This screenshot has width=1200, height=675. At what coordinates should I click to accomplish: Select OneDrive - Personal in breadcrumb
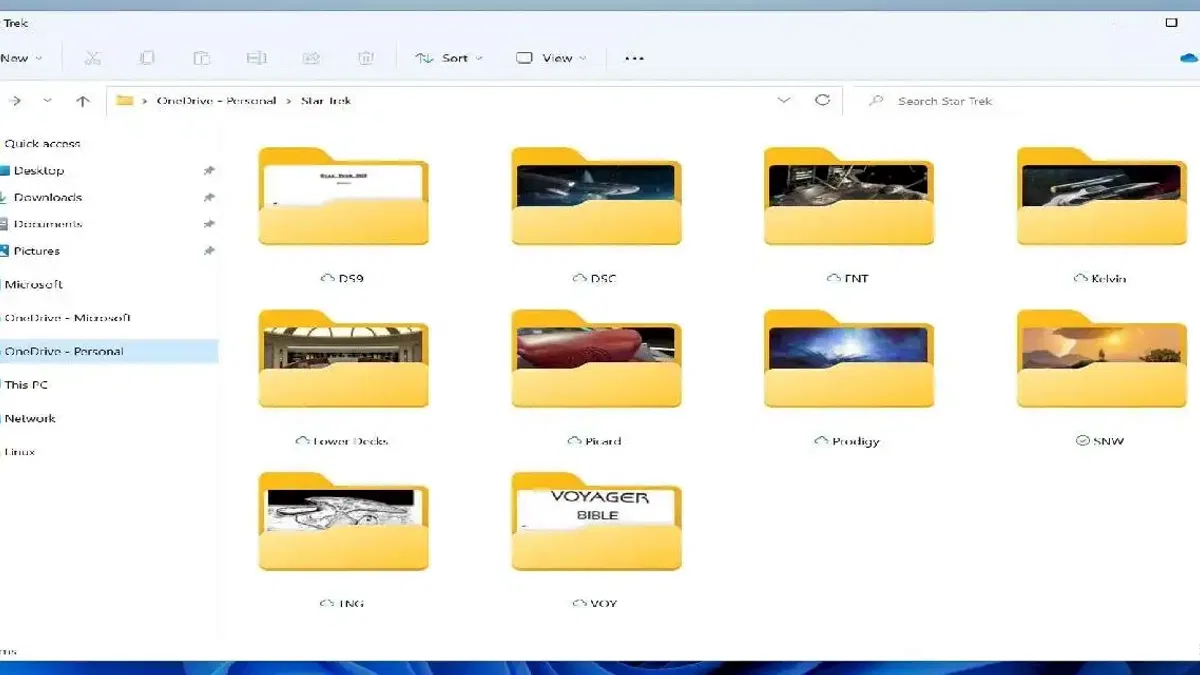point(216,101)
